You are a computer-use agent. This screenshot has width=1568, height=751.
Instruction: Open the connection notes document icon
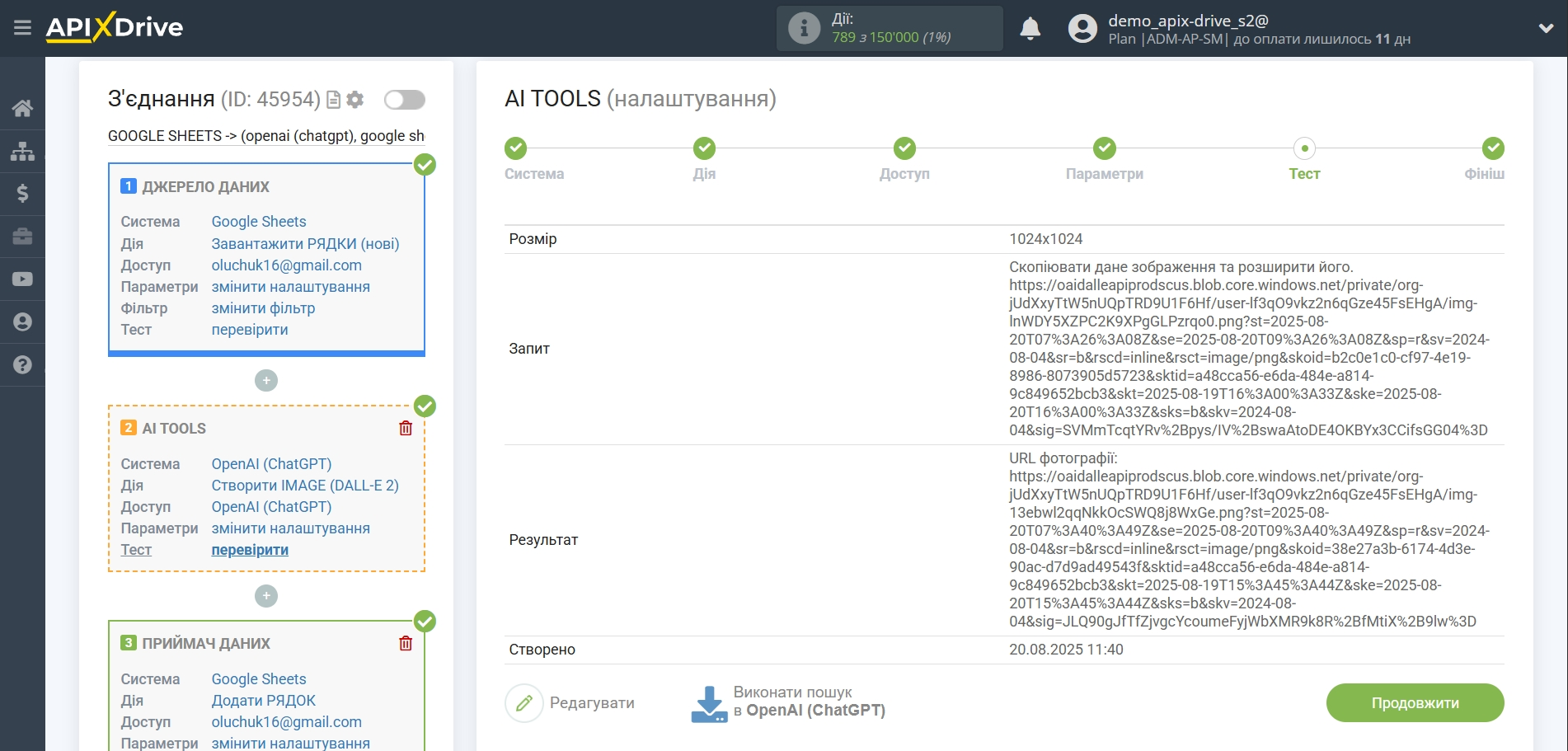334,100
